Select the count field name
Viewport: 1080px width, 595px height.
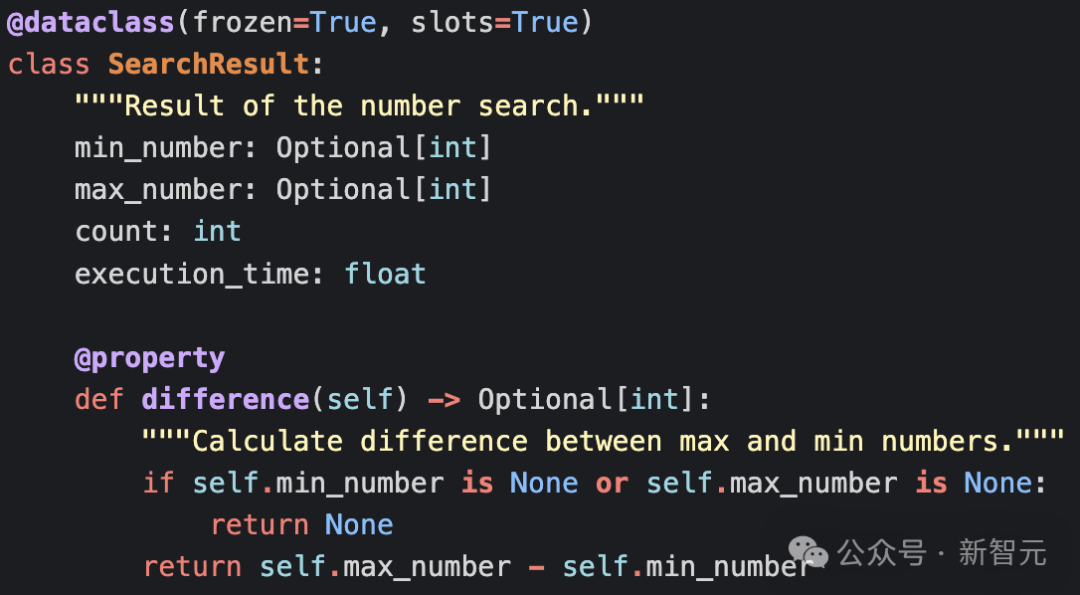(x=116, y=231)
